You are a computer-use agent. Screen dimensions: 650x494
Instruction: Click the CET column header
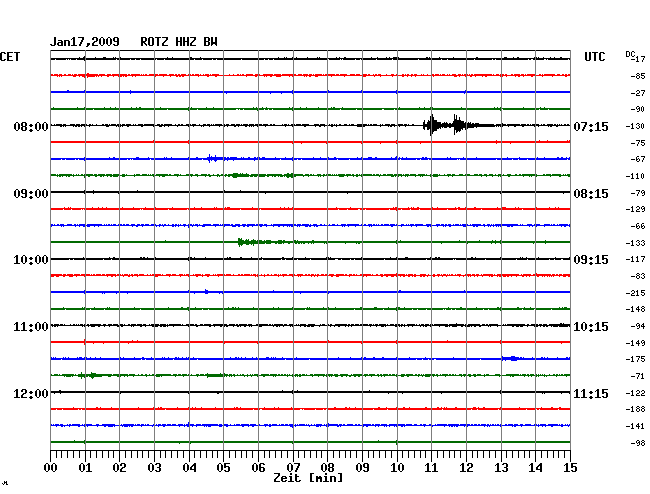10,57
